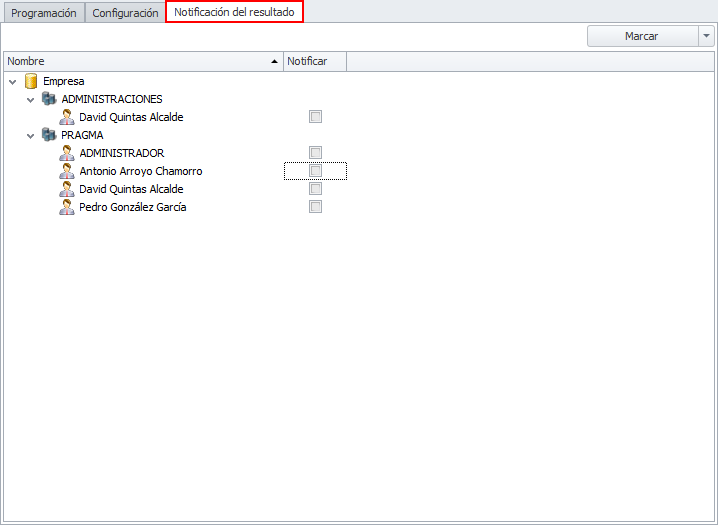Click user icon beside ADMINISTRADOR
718x525 pixels.
[x=67, y=153]
